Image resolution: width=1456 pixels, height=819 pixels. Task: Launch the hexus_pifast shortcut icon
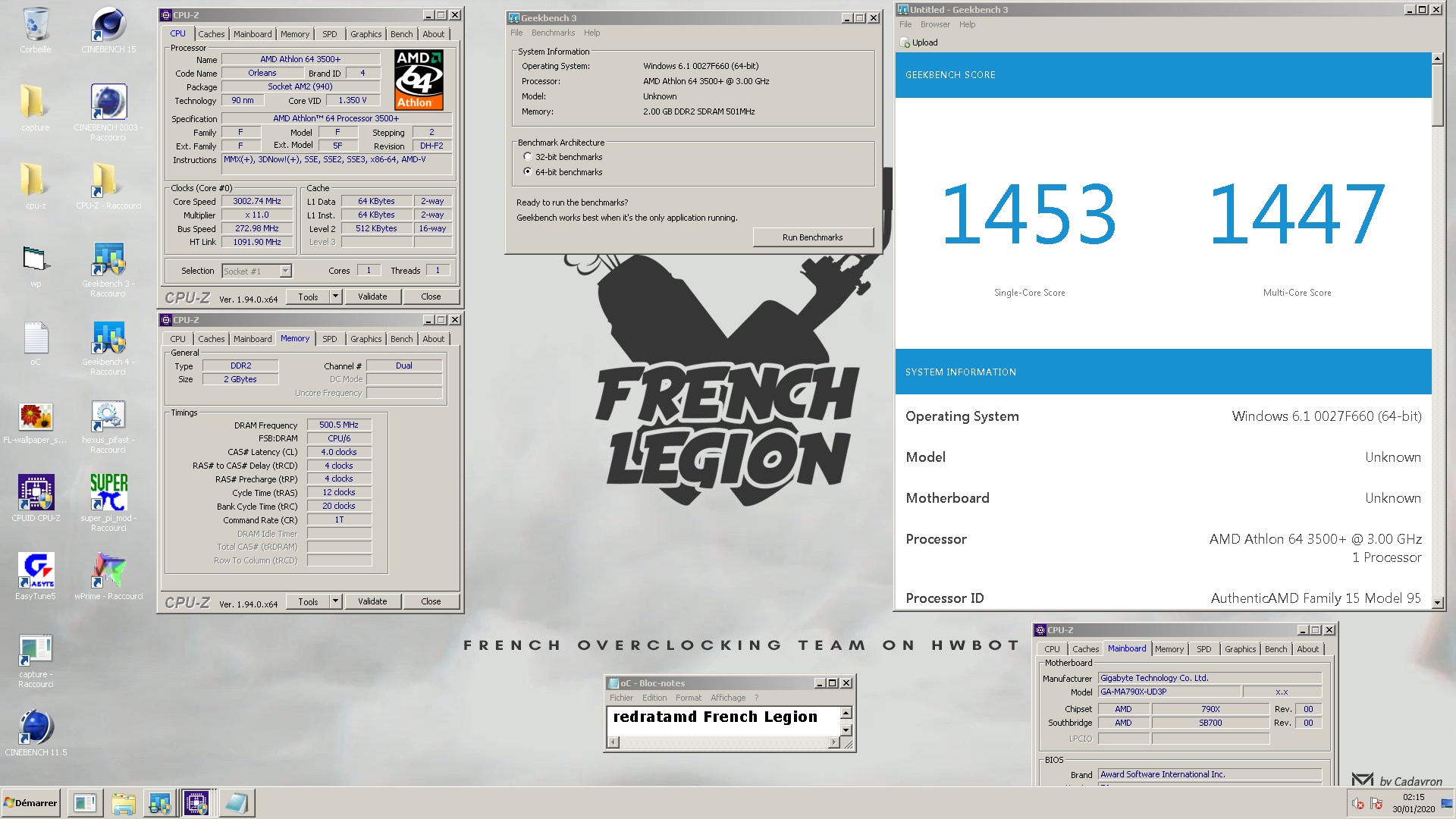(x=108, y=416)
